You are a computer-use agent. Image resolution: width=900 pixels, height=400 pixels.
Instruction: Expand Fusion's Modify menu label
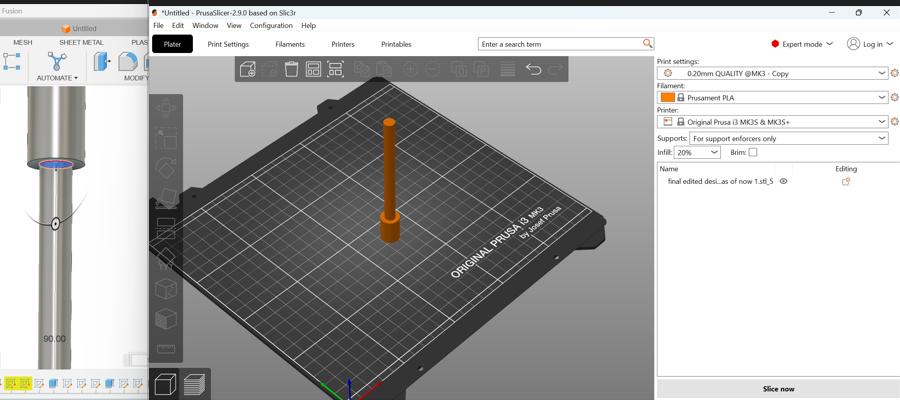coord(136,78)
